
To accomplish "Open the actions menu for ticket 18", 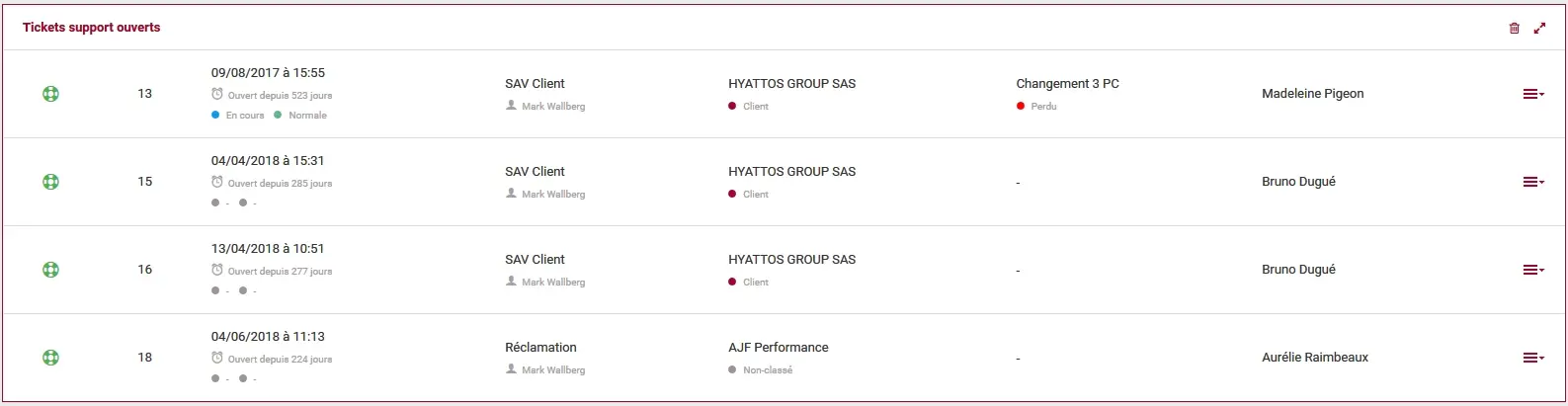I will [1533, 358].
